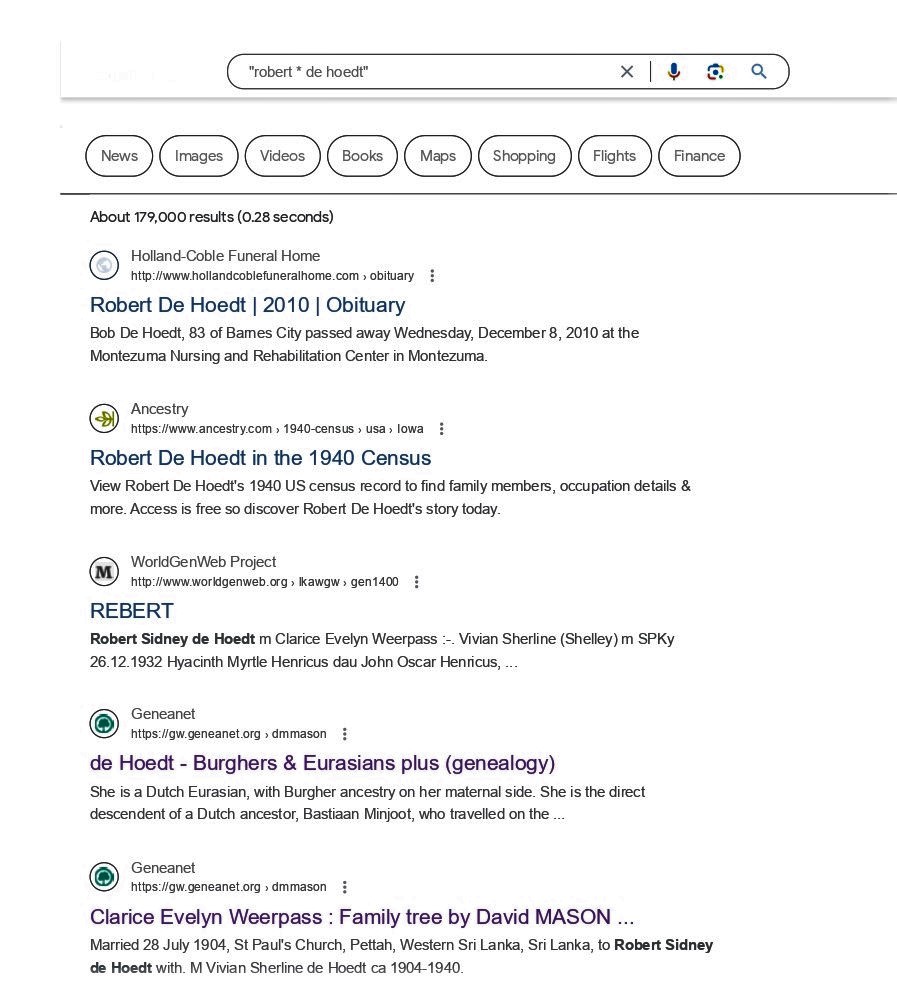Click the first Geneanet tree favicon
Viewport: 897px width, 987px height.
tap(104, 724)
